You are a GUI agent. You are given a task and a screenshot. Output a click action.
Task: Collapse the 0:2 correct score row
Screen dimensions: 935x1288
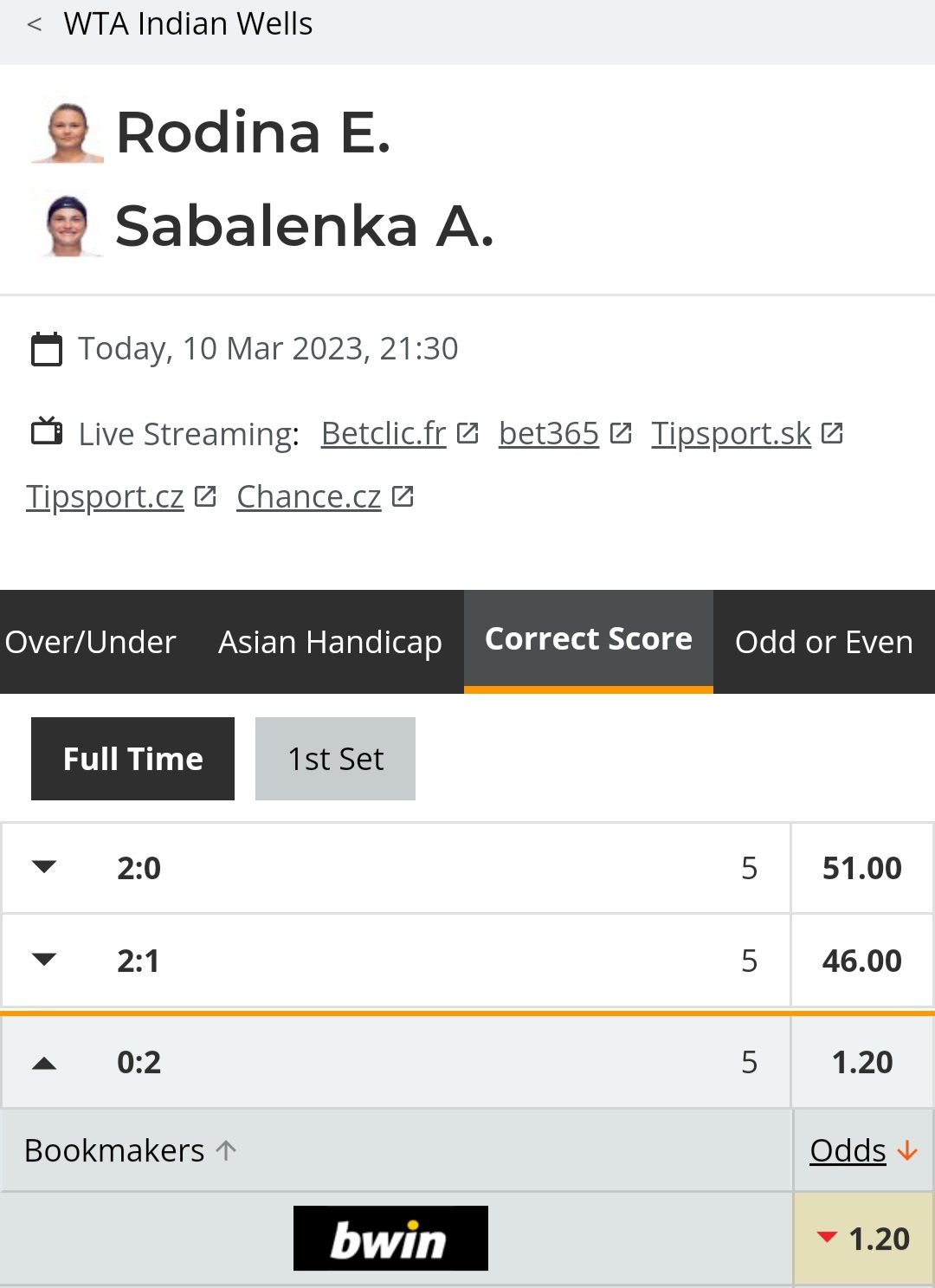coord(396,1062)
